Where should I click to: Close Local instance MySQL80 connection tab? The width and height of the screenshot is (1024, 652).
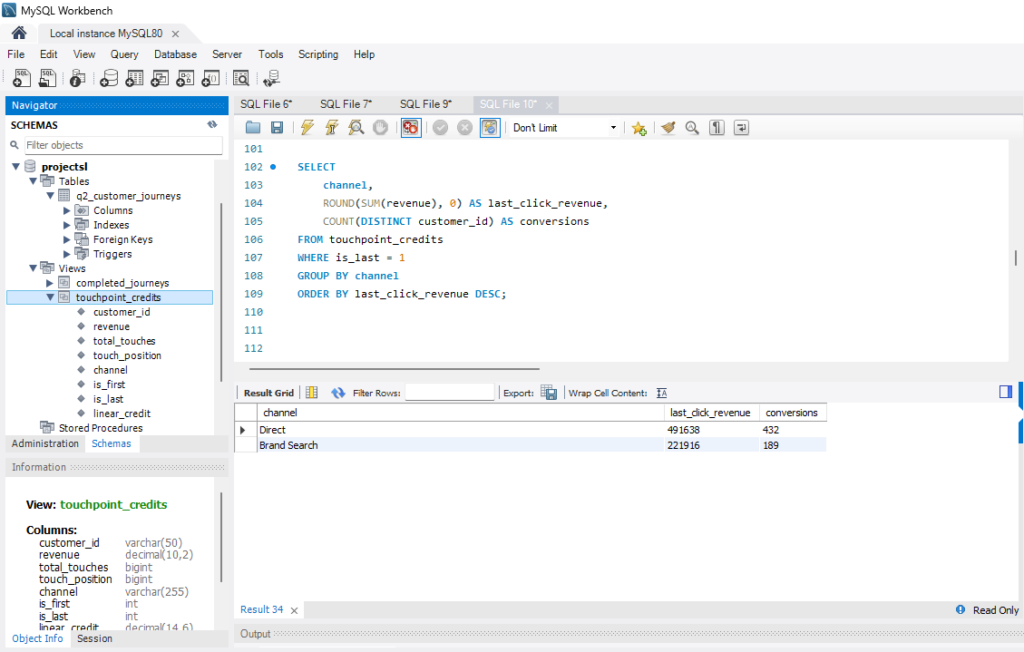pos(175,33)
